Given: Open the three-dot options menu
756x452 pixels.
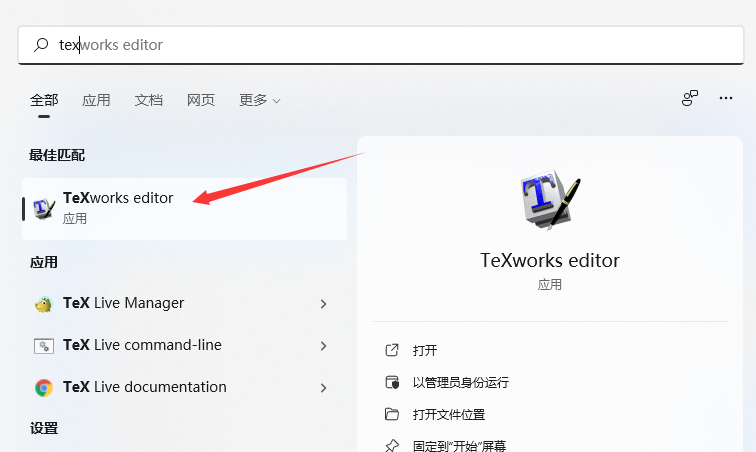Looking at the screenshot, I should click(726, 98).
